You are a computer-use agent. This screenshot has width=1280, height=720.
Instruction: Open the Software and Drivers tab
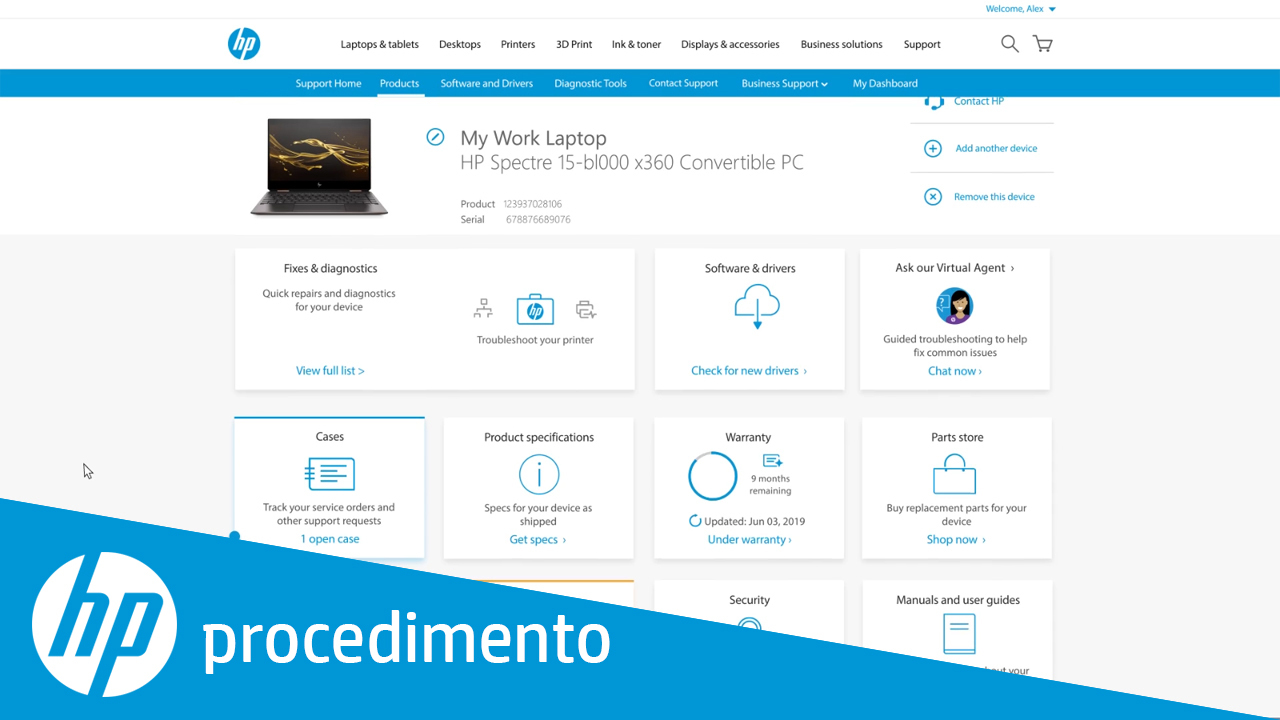coord(486,84)
